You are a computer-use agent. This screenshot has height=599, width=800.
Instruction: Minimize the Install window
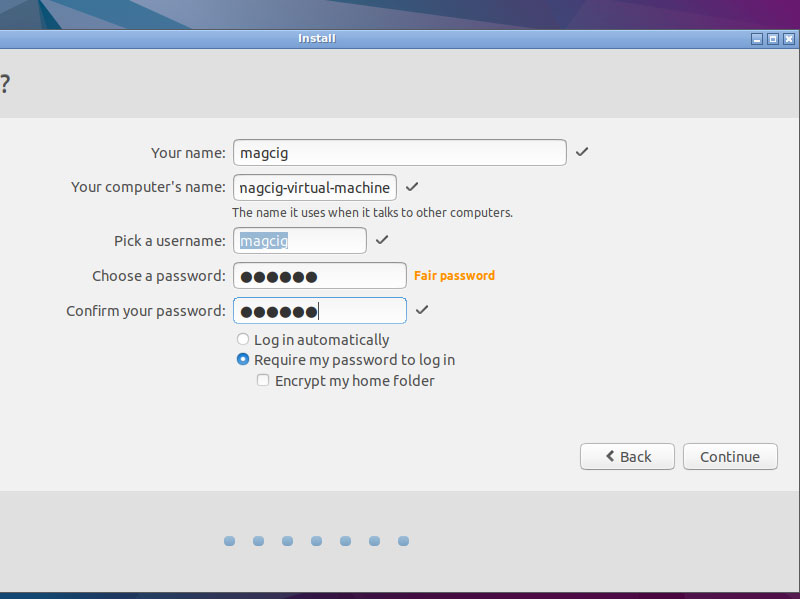(x=757, y=39)
